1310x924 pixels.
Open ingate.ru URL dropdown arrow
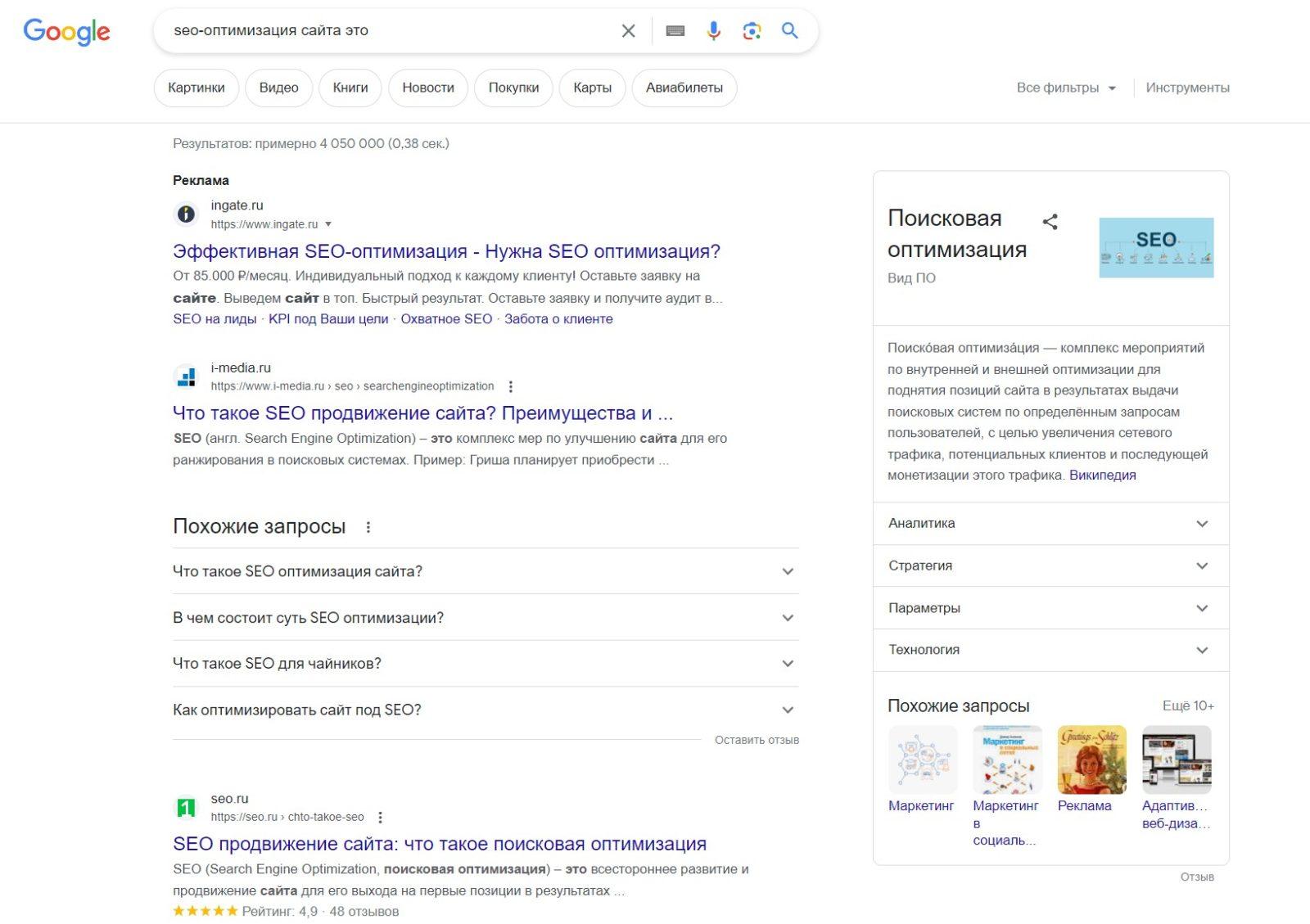(x=328, y=224)
